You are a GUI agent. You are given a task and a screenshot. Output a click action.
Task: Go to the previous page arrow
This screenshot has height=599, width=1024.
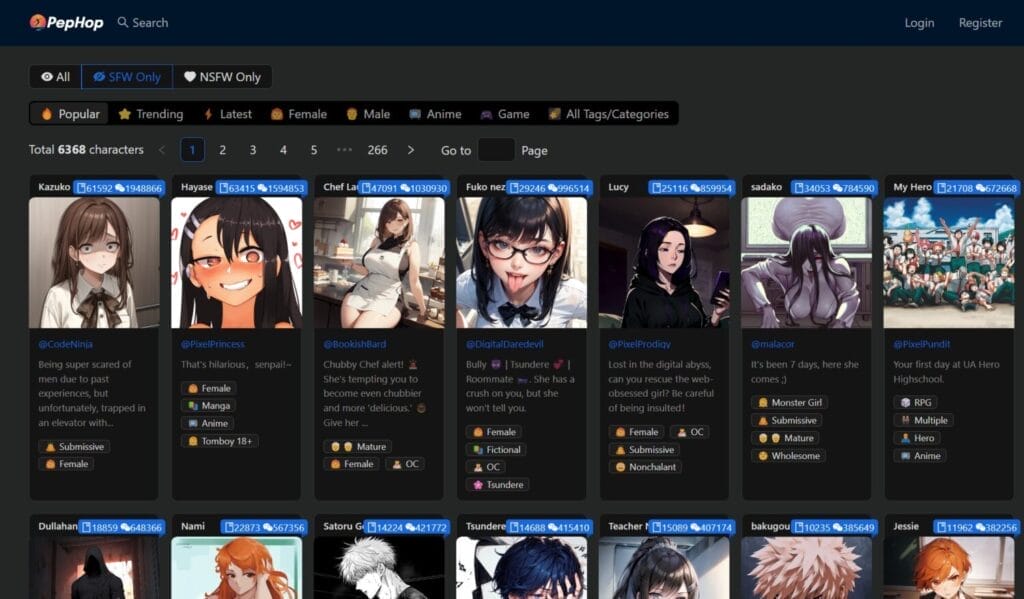tap(161, 150)
